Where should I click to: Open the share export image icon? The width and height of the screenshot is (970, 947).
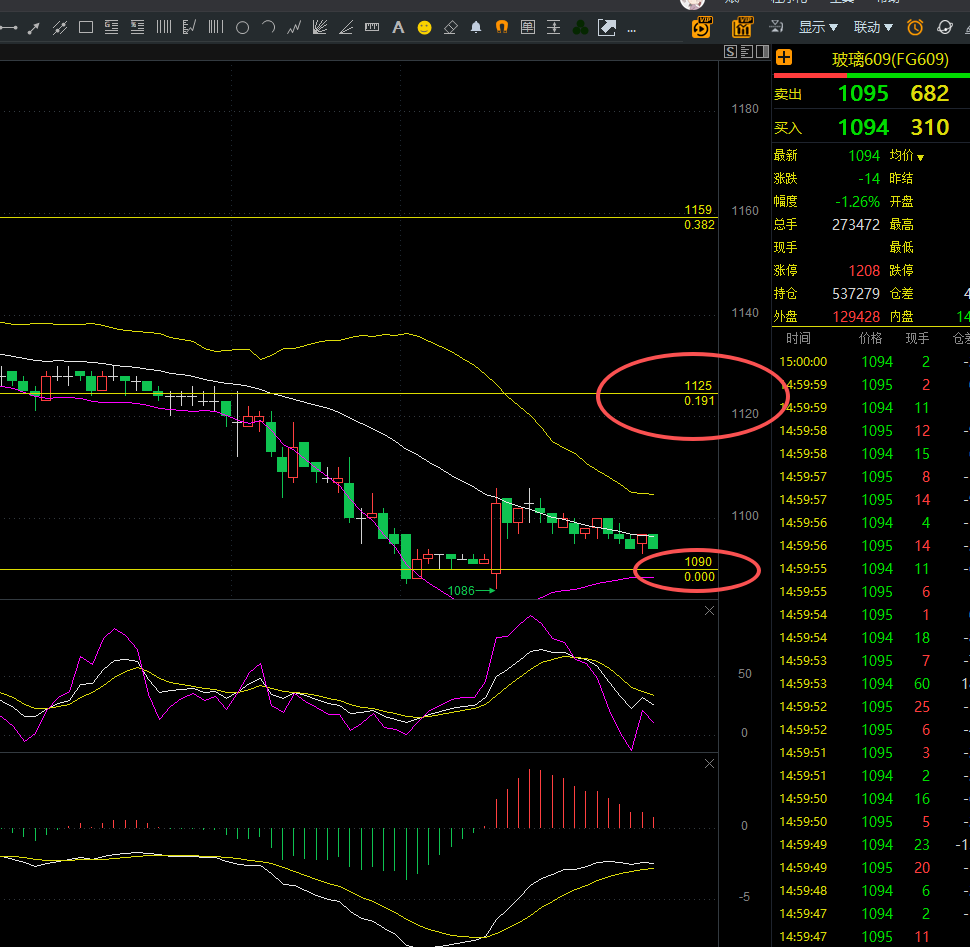tap(607, 28)
